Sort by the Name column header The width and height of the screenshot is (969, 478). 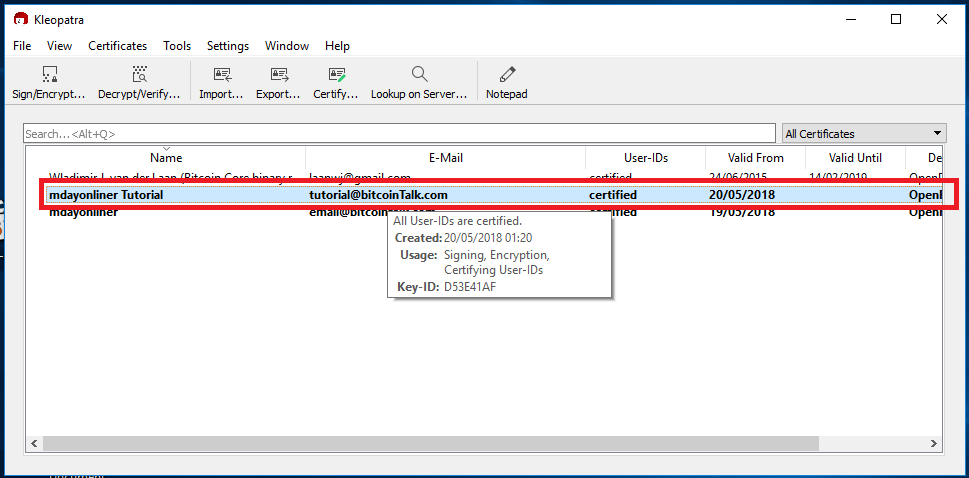click(x=166, y=158)
